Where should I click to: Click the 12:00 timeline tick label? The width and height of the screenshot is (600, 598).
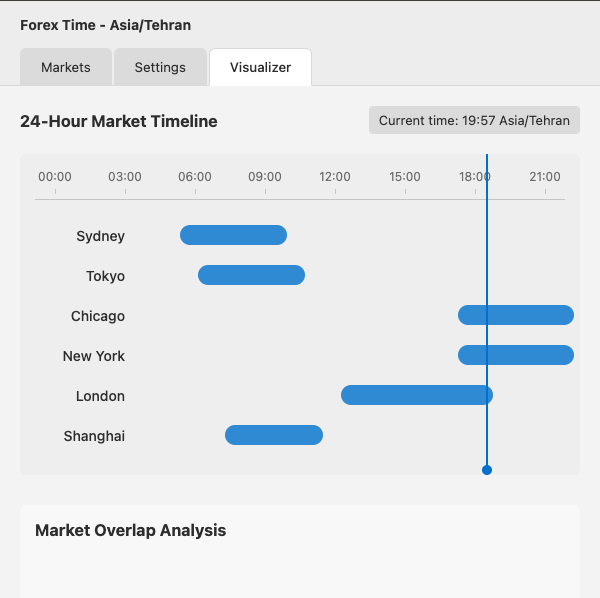pos(335,177)
